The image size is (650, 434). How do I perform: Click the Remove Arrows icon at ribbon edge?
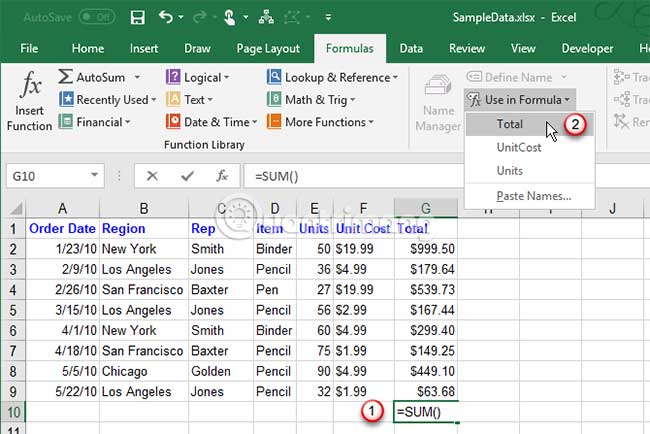pos(621,121)
